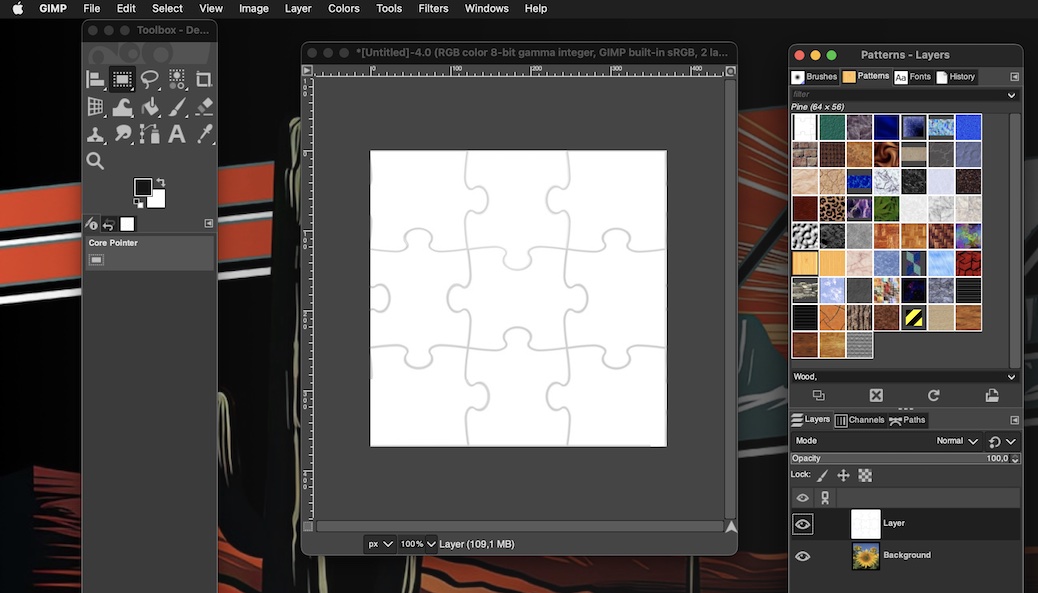Switch to the Channels tab
This screenshot has height=593, width=1038.
tap(859, 420)
